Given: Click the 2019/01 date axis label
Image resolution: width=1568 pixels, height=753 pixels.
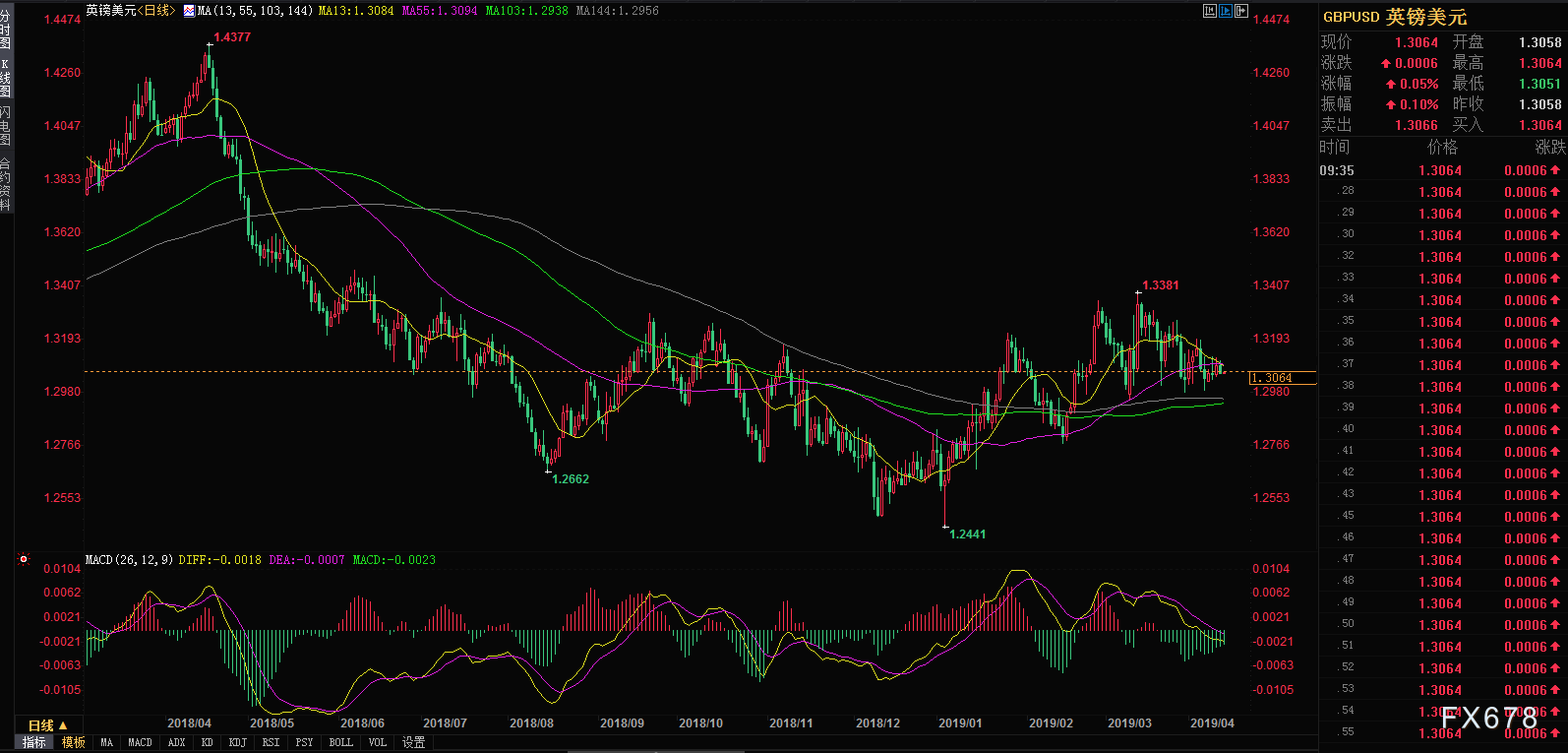Looking at the screenshot, I should (x=960, y=723).
